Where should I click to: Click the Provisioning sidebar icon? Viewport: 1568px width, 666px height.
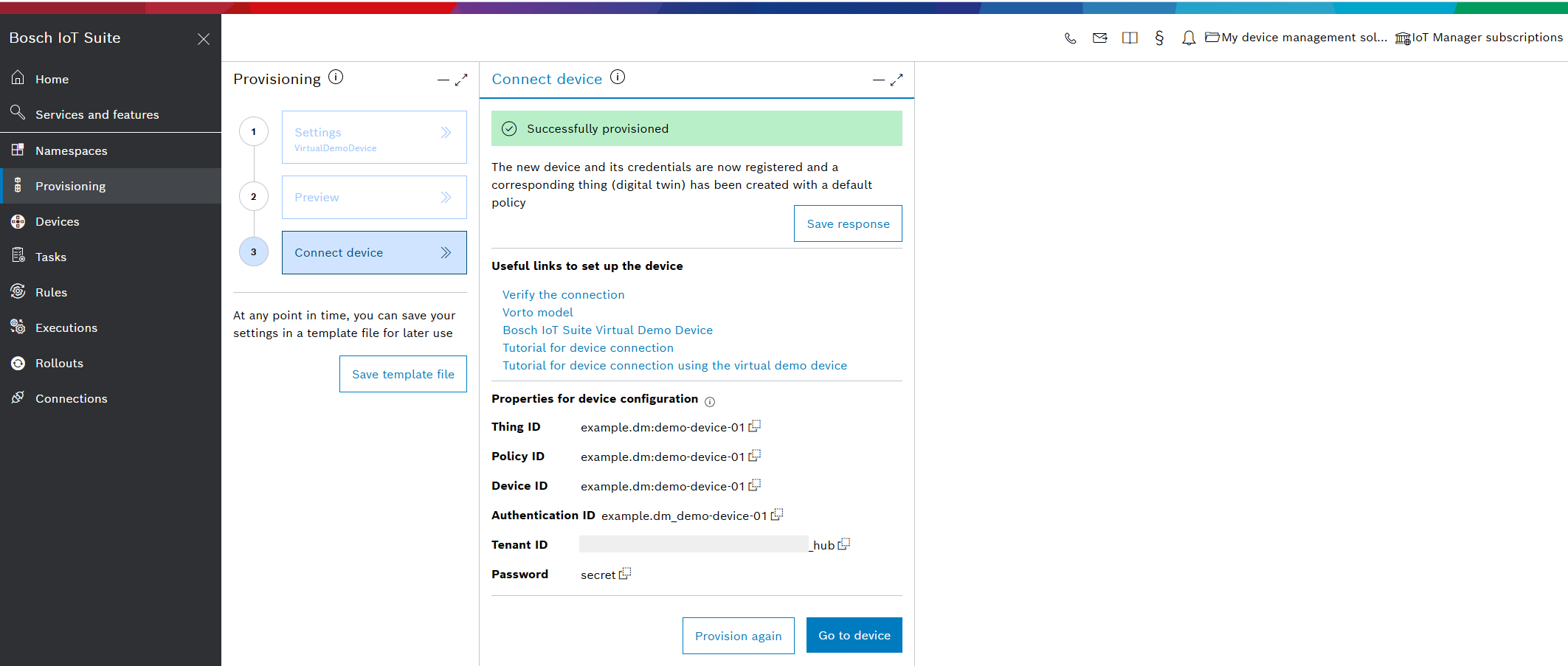tap(18, 185)
